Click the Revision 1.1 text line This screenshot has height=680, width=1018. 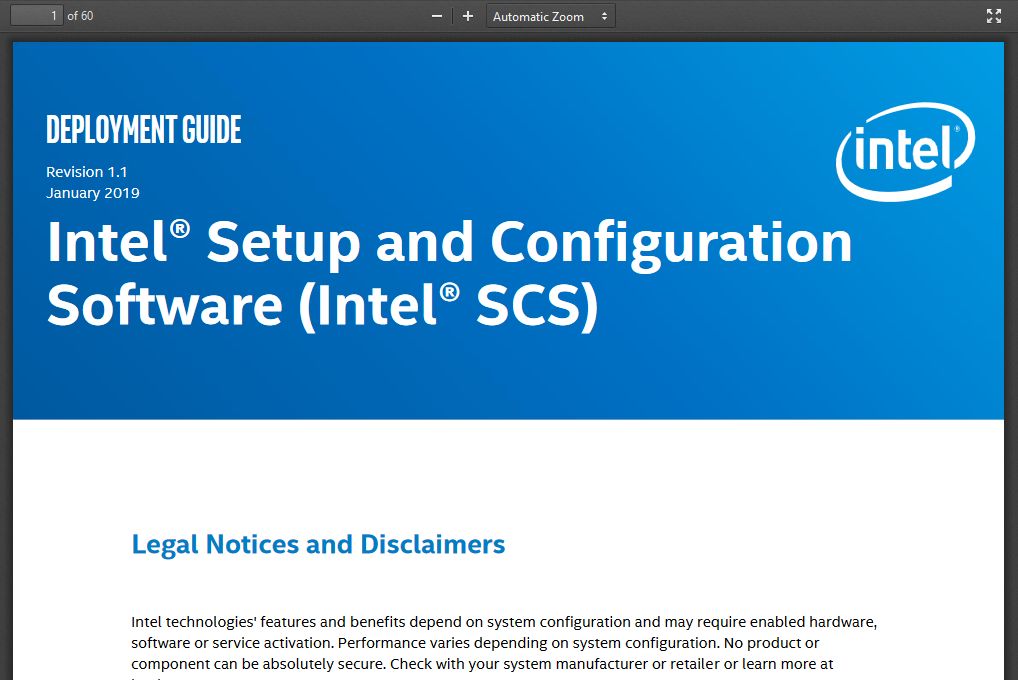tap(86, 171)
